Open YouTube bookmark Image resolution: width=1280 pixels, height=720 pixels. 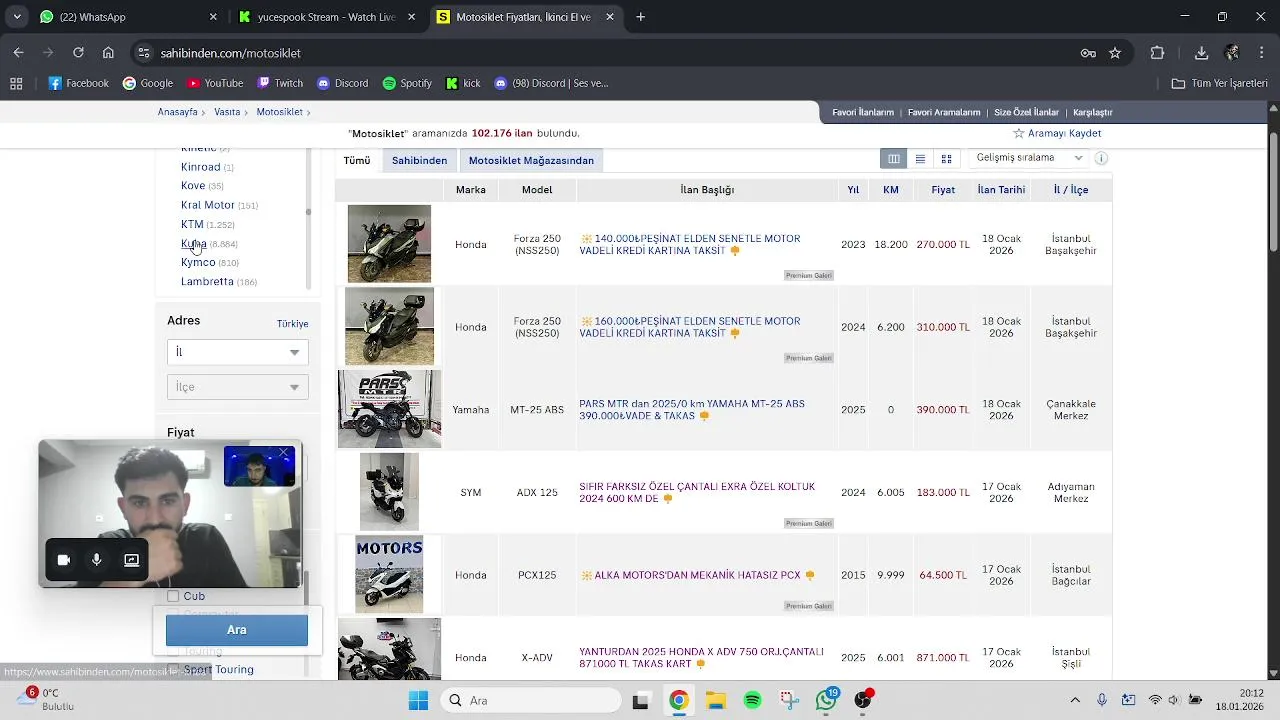coord(214,83)
